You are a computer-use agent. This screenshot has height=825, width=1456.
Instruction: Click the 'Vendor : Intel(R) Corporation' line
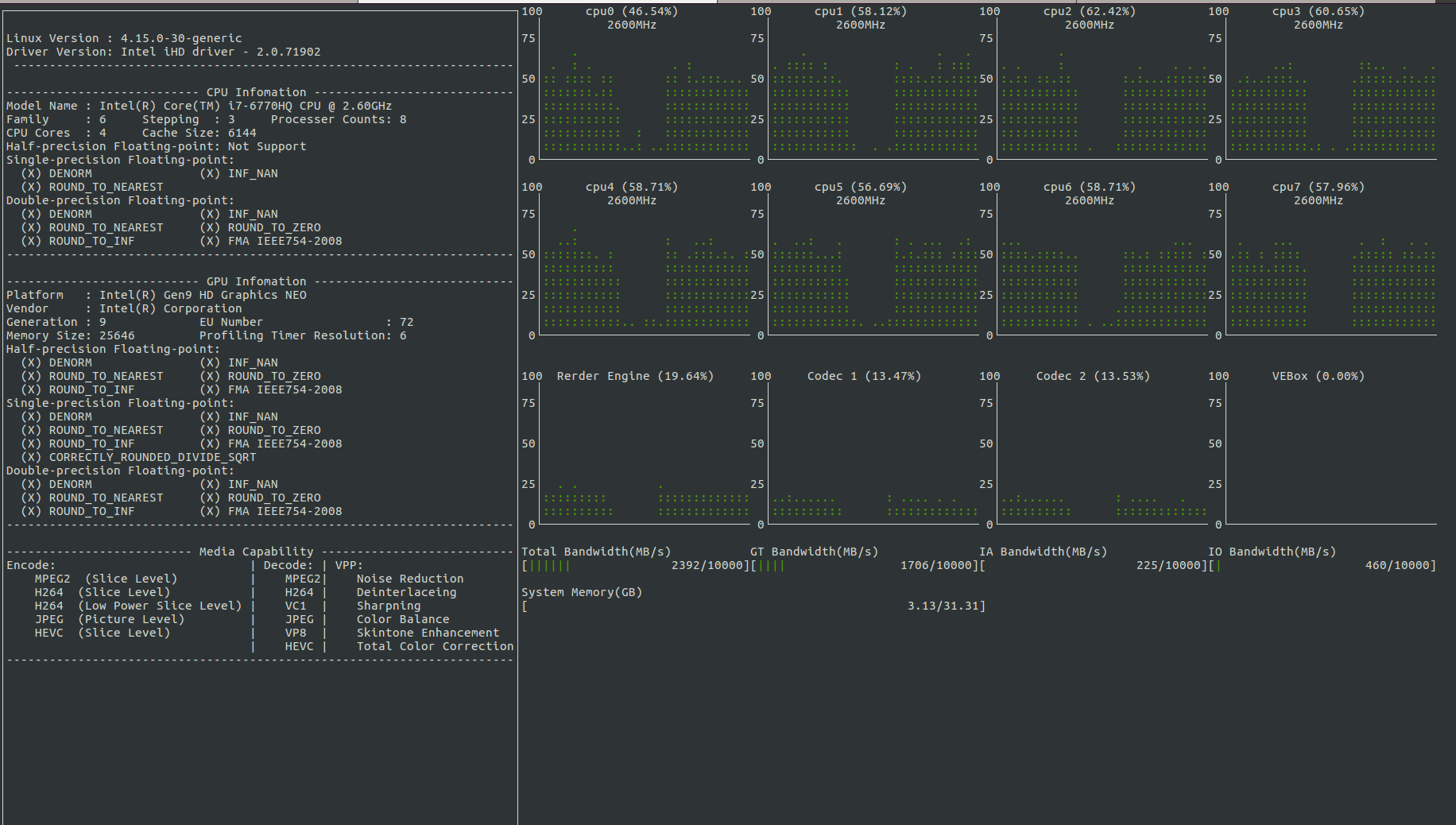(x=124, y=308)
